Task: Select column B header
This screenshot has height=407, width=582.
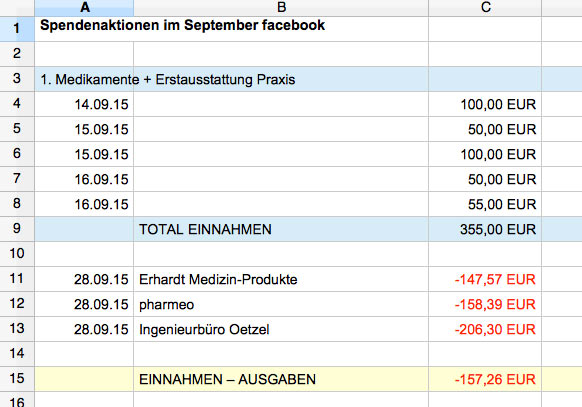Action: coord(281,8)
